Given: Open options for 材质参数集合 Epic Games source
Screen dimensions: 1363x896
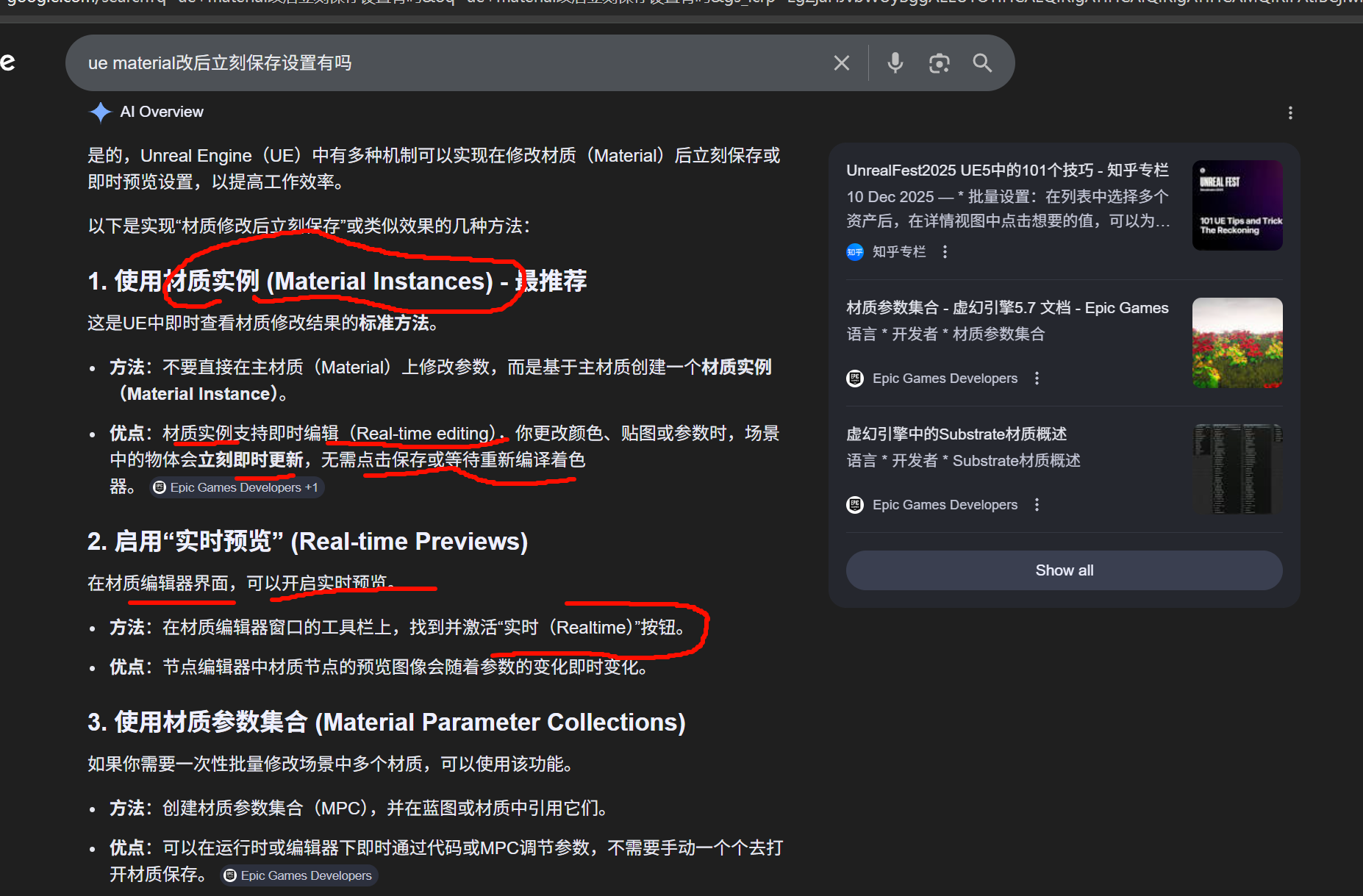Looking at the screenshot, I should pos(1037,379).
